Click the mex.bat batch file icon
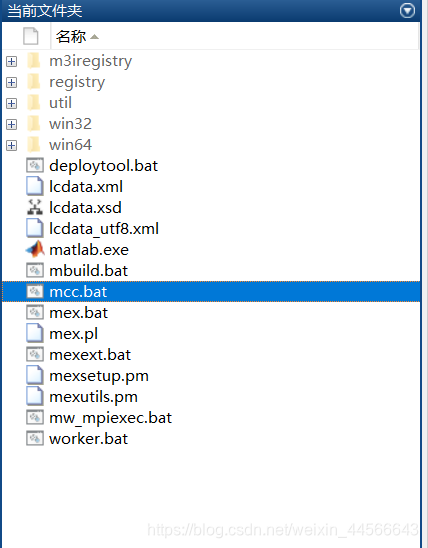The image size is (428, 548). tap(35, 312)
